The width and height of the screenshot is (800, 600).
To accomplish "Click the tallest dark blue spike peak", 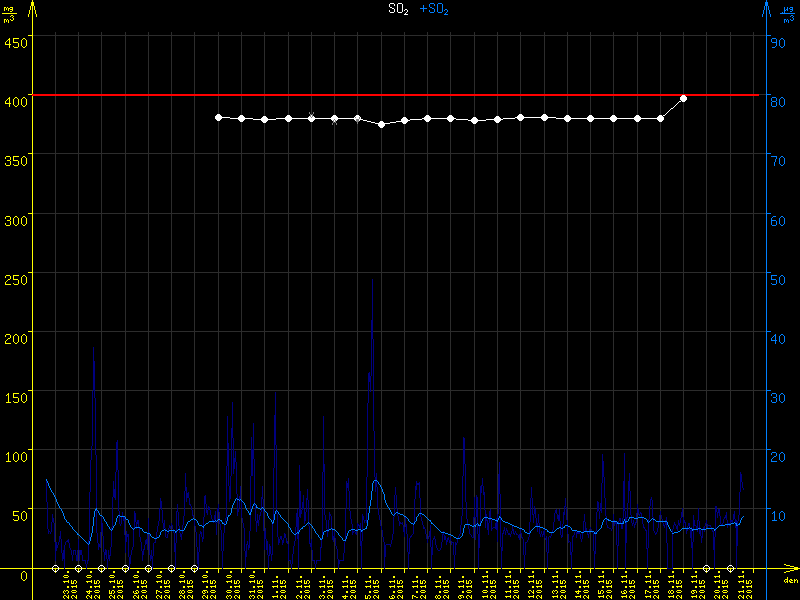I will coord(373,280).
